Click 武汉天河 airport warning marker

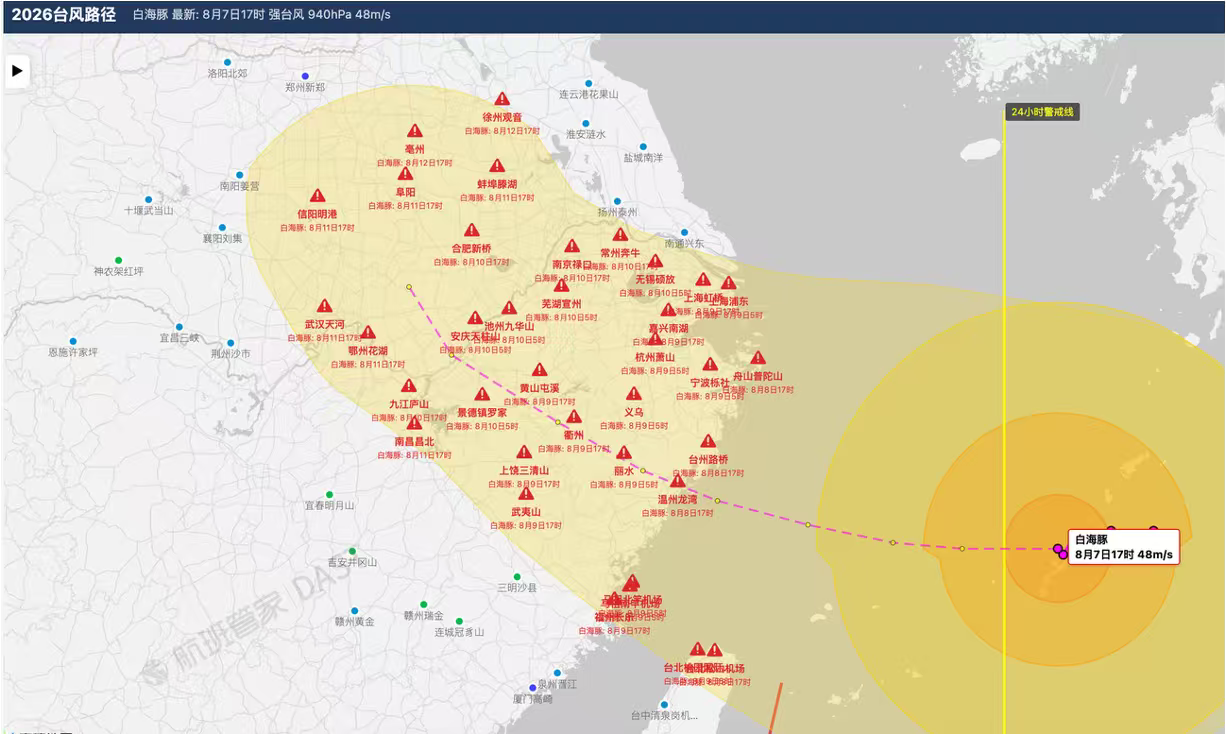[324, 306]
